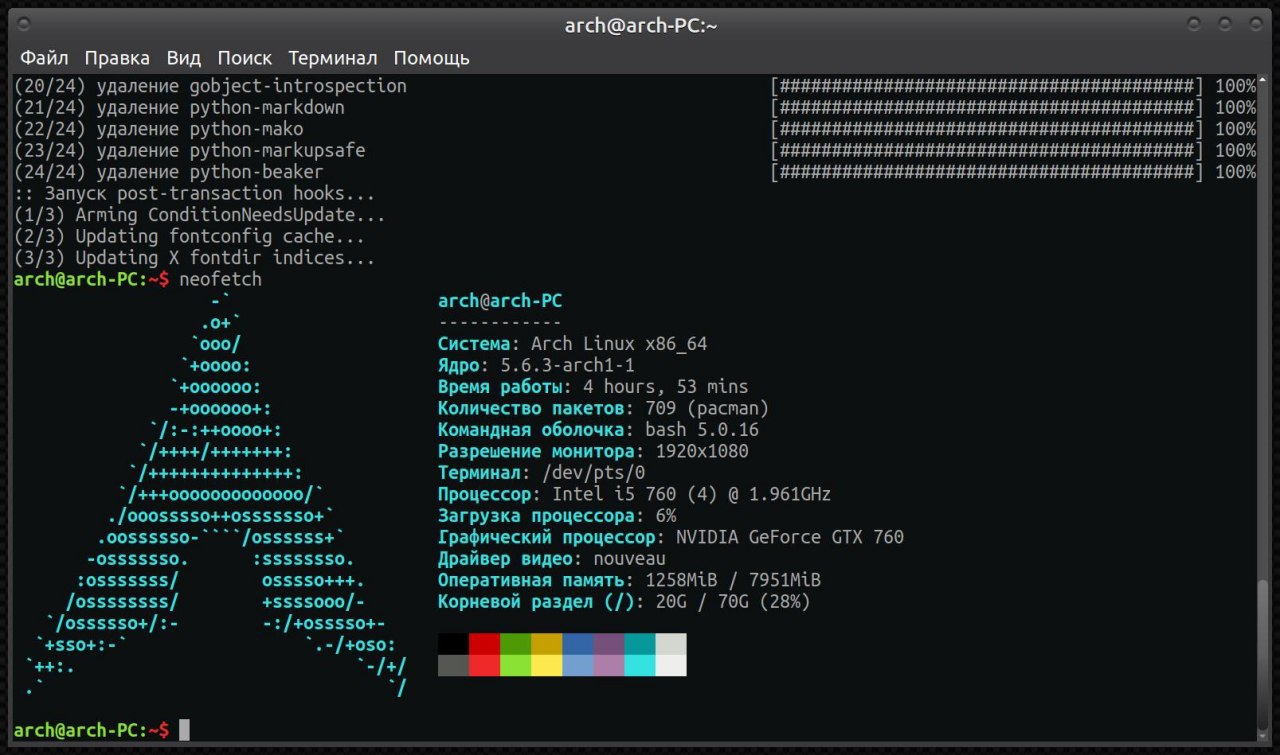Image resolution: width=1280 pixels, height=755 pixels.
Task: Click 'Драйвер видео: nouveau' line
Action: click(x=551, y=559)
